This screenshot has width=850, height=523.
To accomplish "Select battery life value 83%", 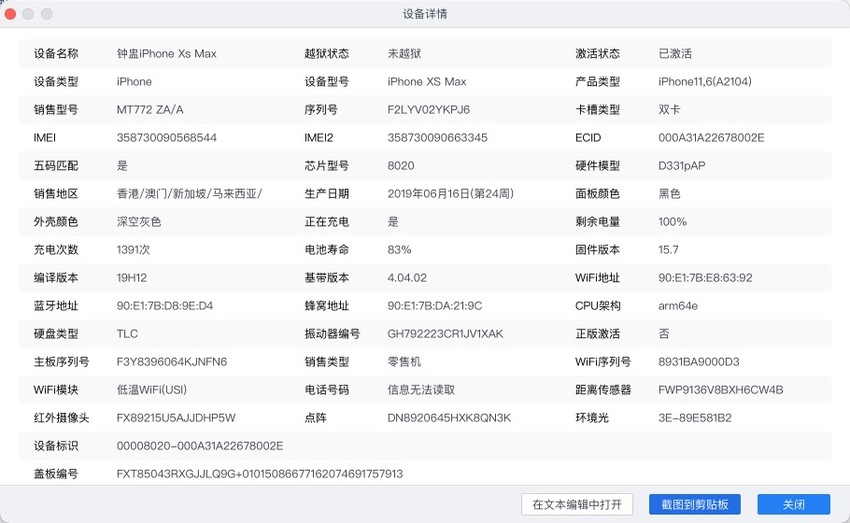I will (x=399, y=250).
